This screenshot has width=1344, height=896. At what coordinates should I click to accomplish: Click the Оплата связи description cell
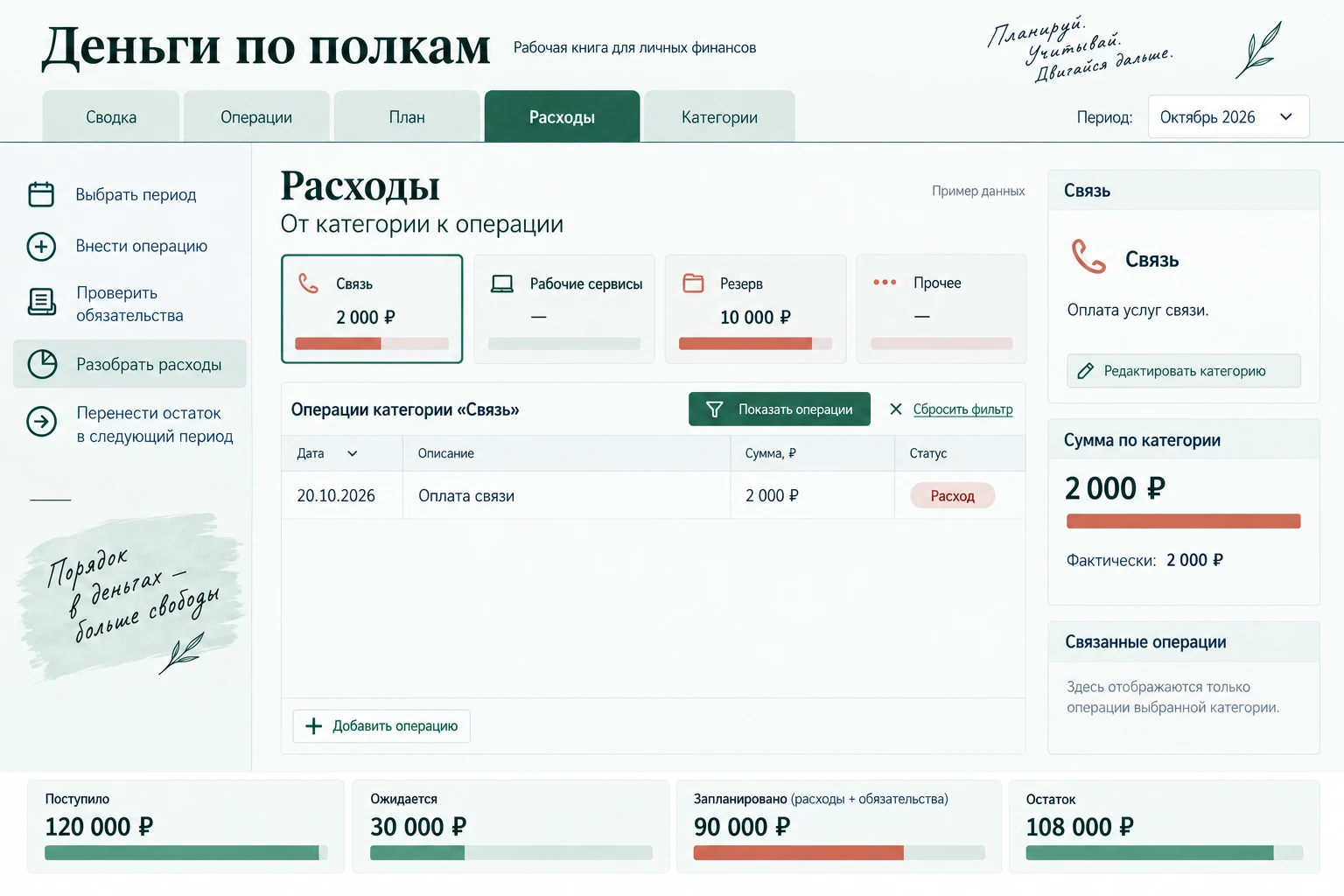pyautogui.click(x=566, y=496)
